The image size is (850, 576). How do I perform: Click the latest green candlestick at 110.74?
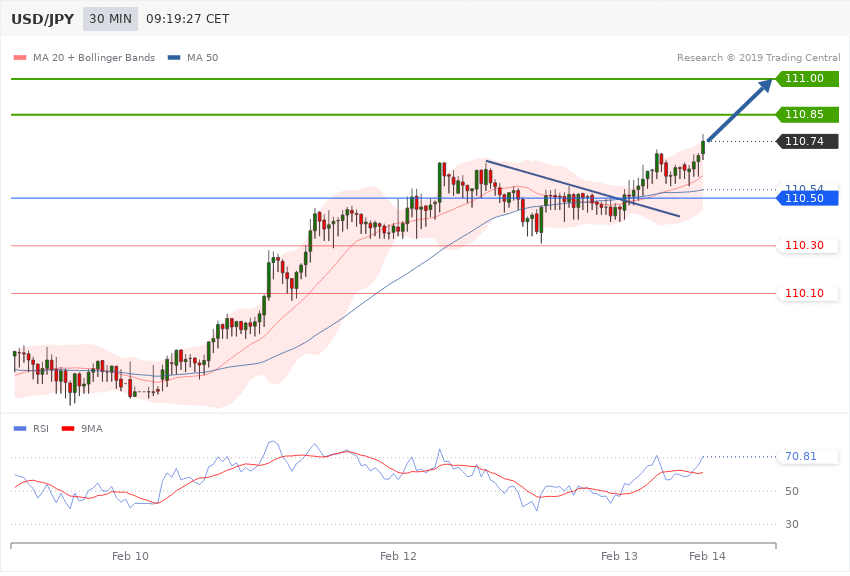click(x=703, y=147)
